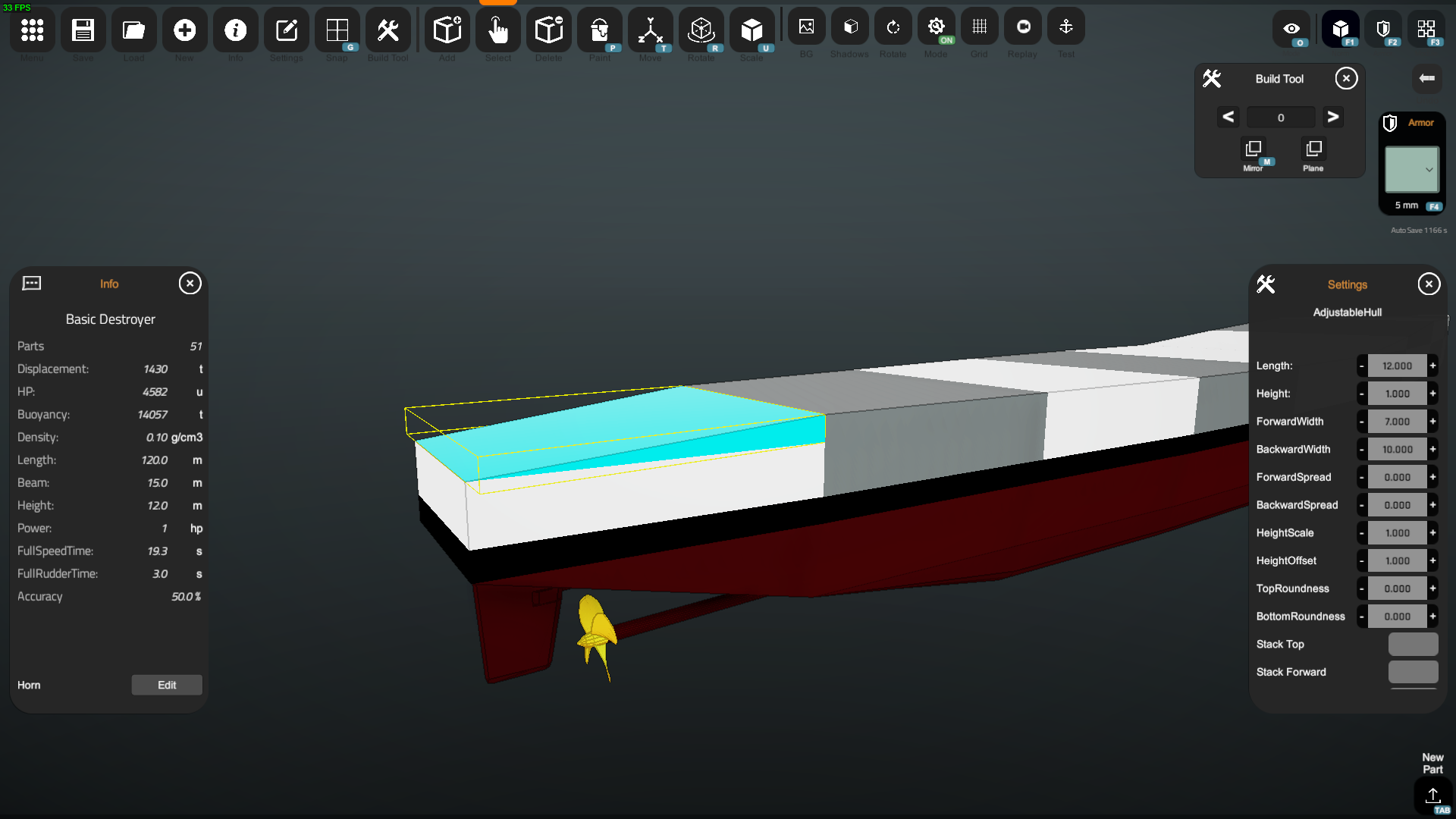Toggle Mode setting marked ON

(936, 27)
